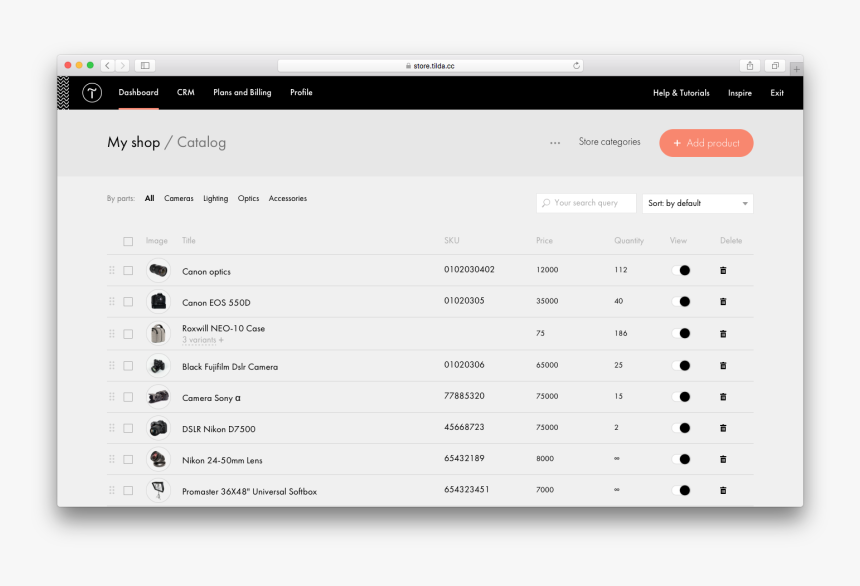Click the store.tilda.cc address bar
Screen dimensions: 860x586
(430, 65)
